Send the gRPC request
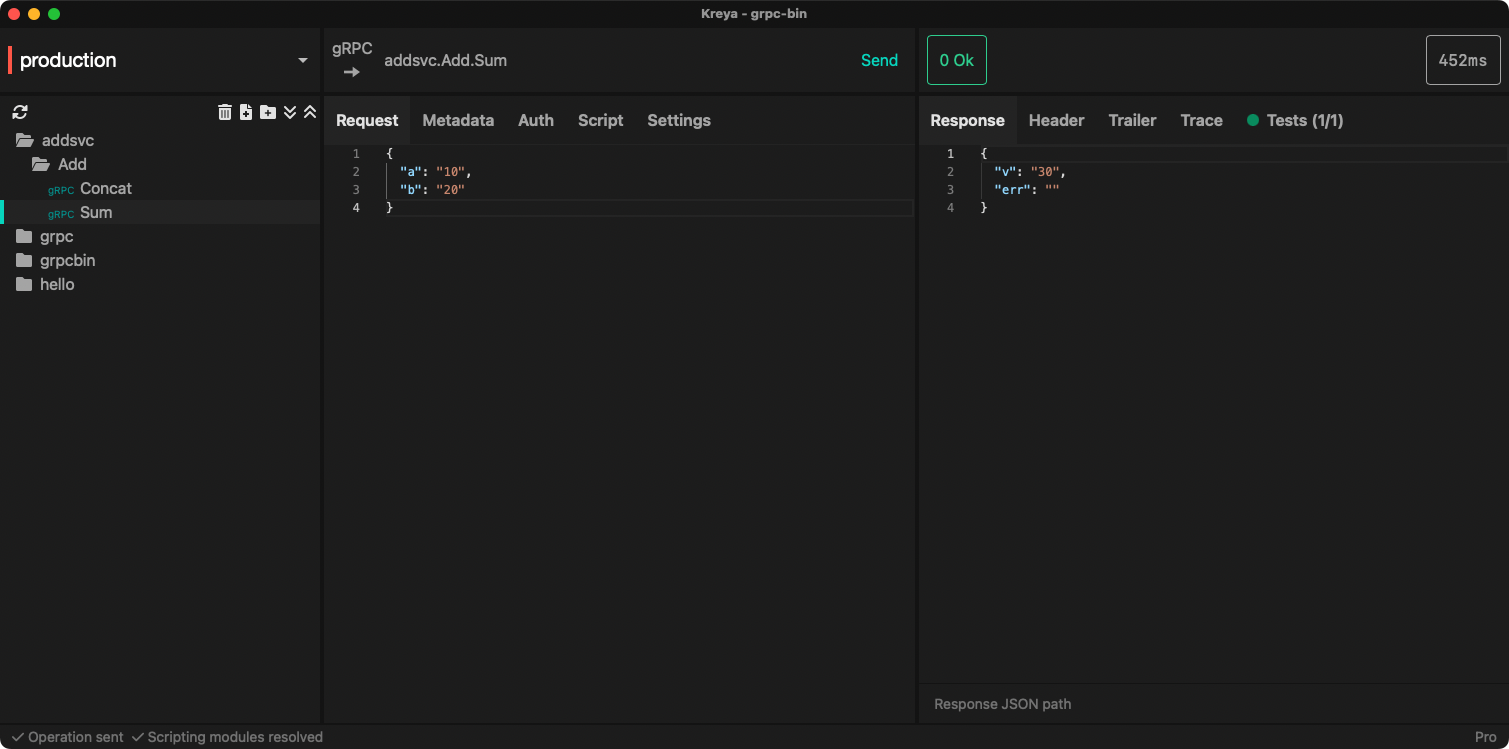The height and width of the screenshot is (749, 1509). click(x=880, y=60)
